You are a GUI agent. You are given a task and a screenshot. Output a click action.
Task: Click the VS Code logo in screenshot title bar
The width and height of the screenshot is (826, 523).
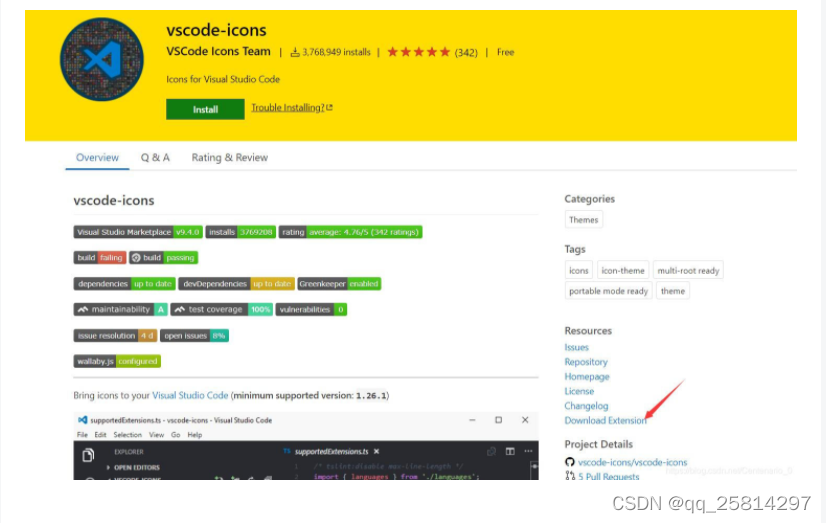82,420
